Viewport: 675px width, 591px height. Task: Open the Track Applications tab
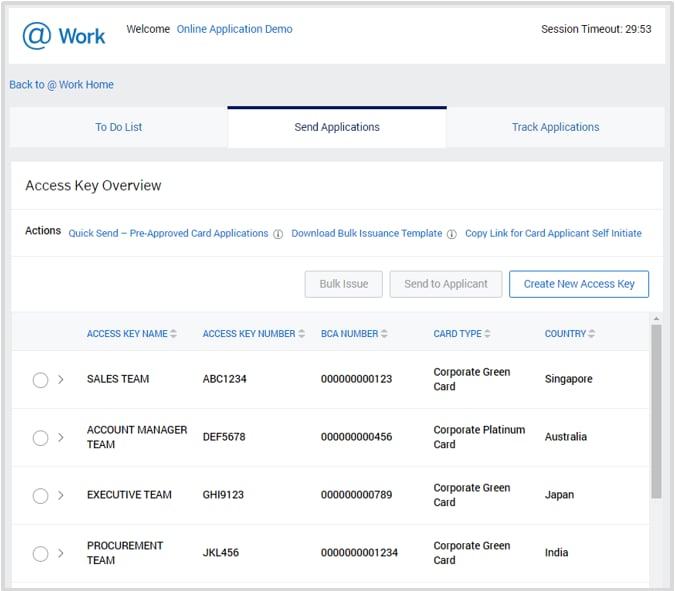pos(555,128)
